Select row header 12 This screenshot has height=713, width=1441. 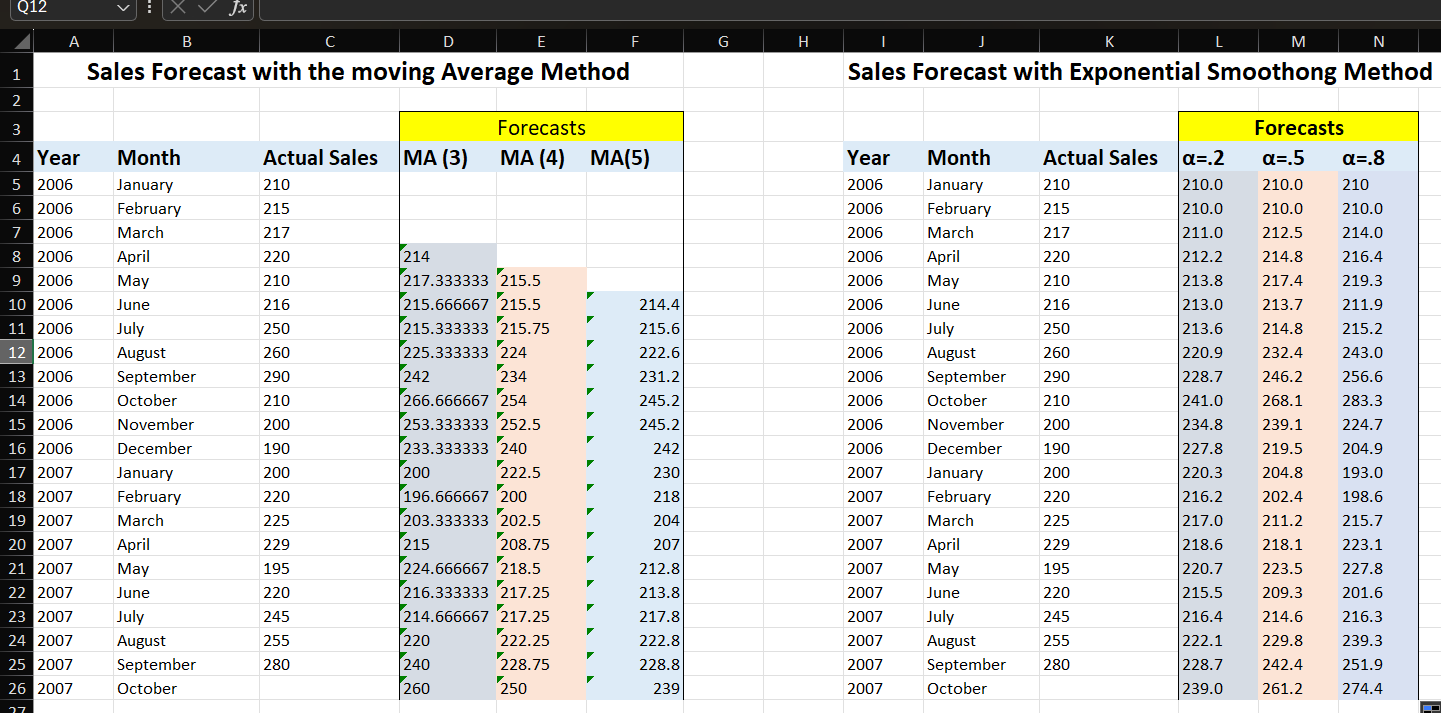[15, 352]
